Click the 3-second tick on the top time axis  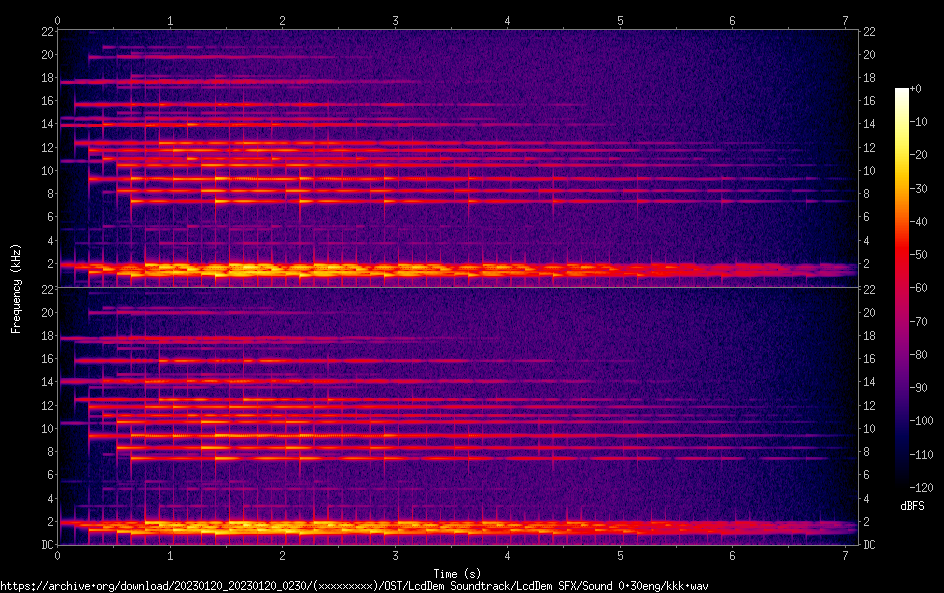coord(396,20)
